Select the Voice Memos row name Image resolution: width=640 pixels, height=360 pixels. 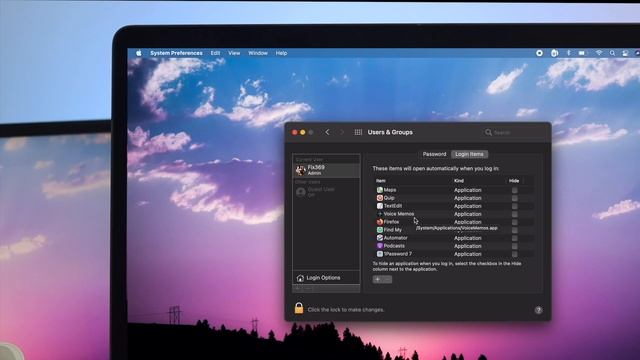click(399, 214)
